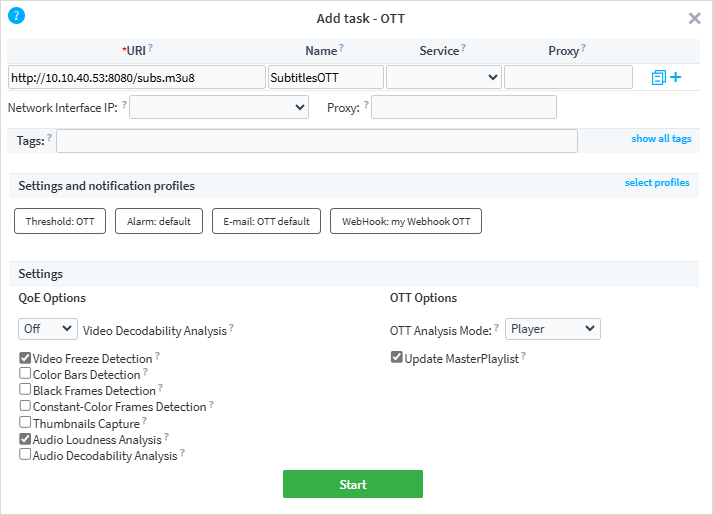Image resolution: width=713 pixels, height=515 pixels.
Task: Click the URI input field
Action: 136,77
